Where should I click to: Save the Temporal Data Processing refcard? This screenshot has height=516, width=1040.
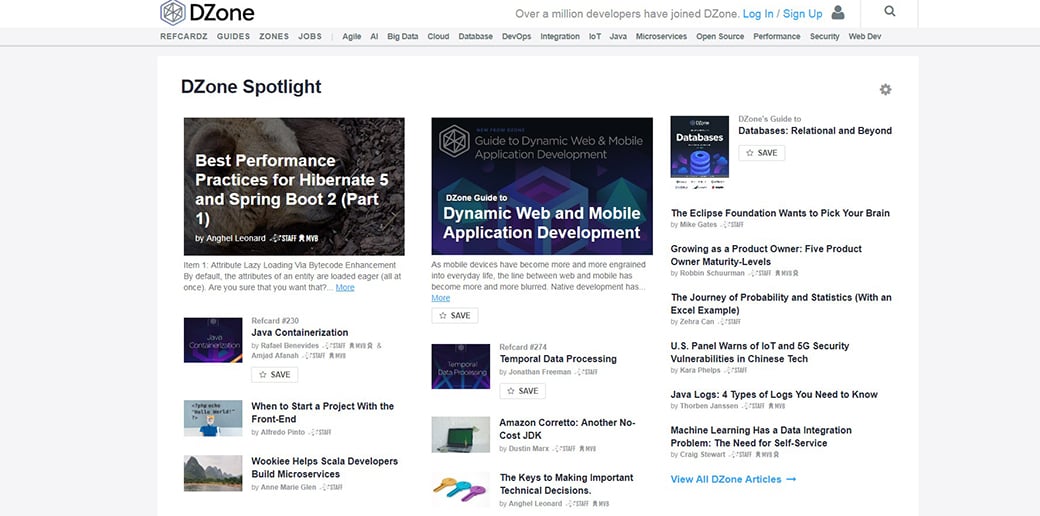click(x=522, y=391)
